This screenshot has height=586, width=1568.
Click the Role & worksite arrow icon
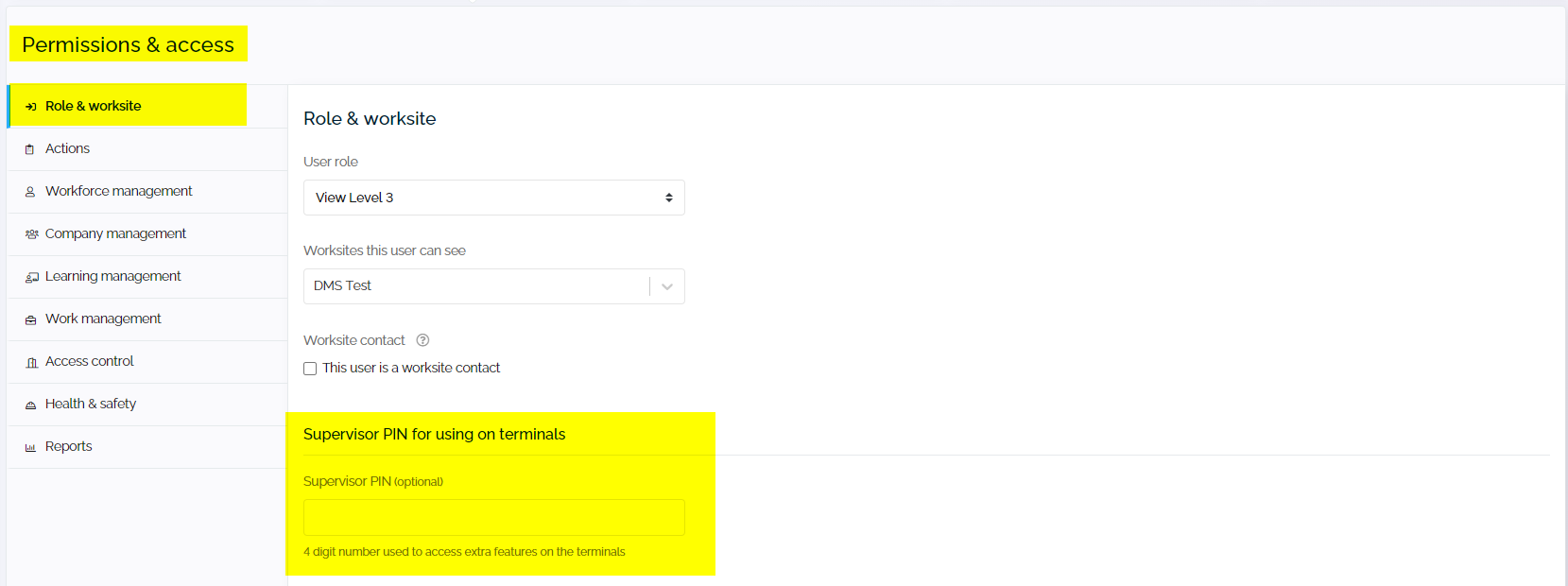click(x=30, y=107)
